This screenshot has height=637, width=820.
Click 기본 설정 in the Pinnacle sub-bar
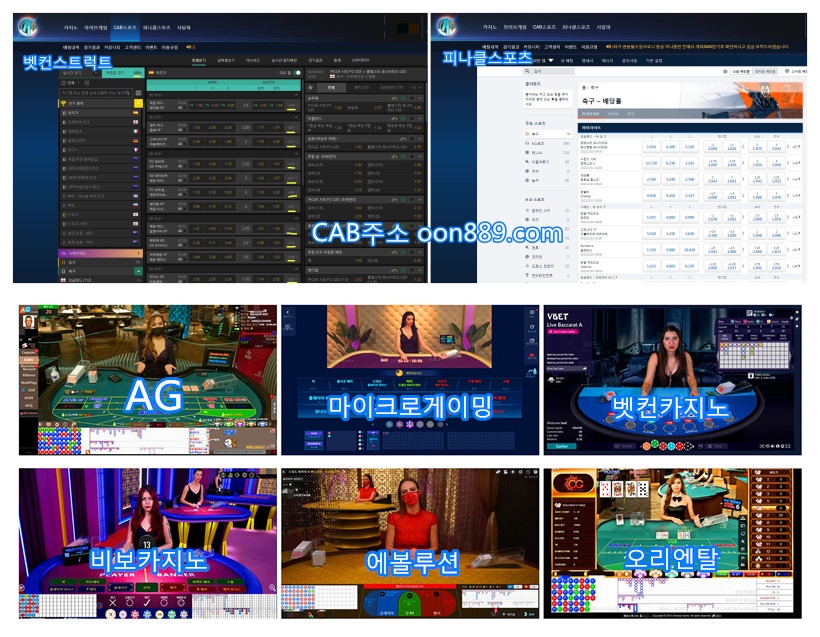654,61
